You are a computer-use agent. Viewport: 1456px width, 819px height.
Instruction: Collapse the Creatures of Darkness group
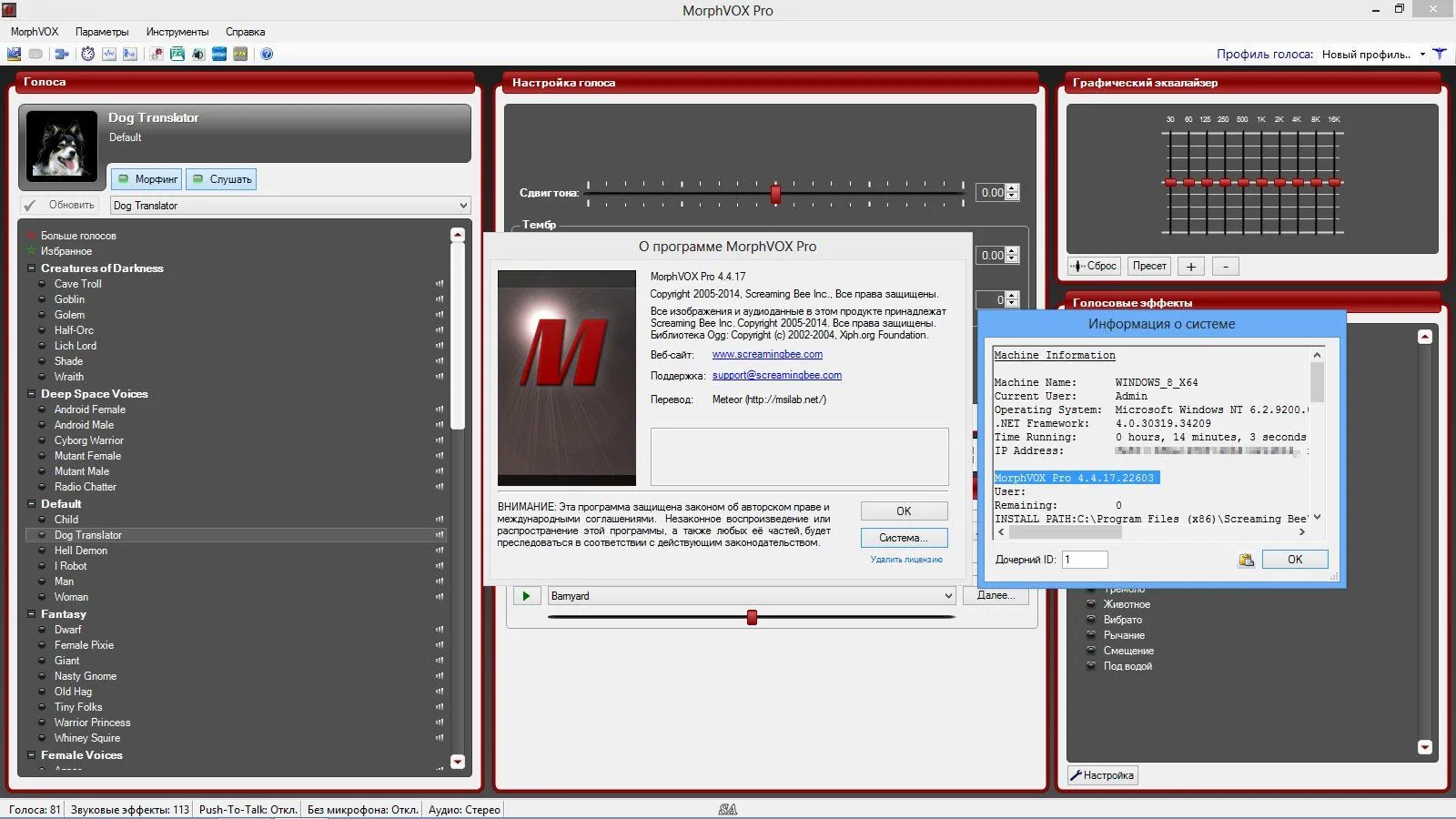point(32,268)
